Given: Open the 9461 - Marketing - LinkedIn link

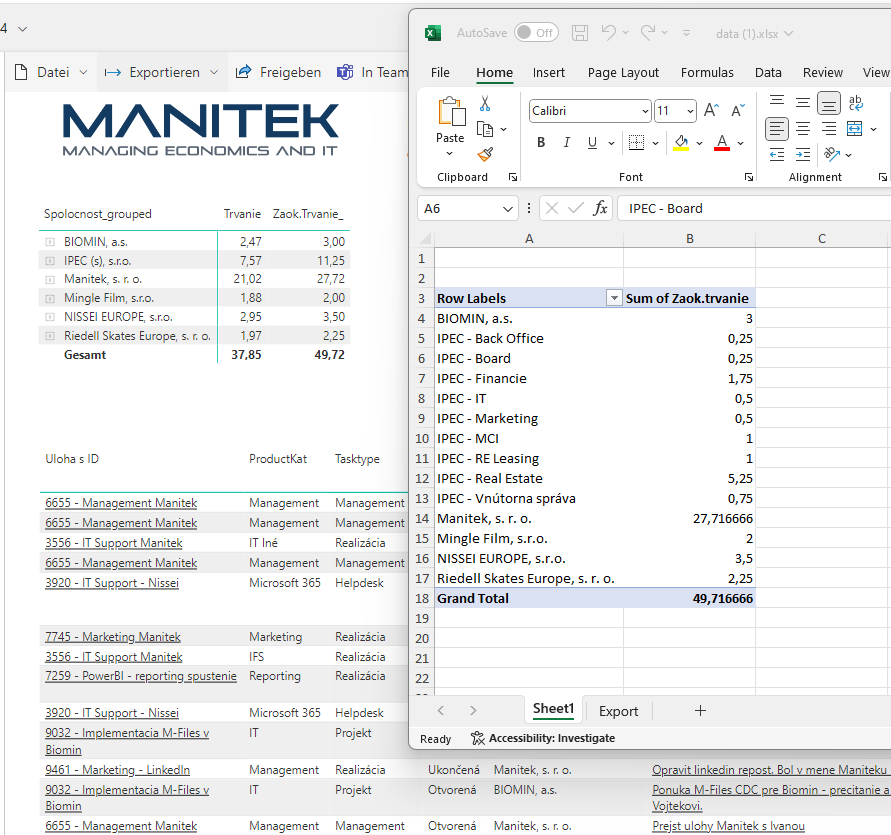Looking at the screenshot, I should click(x=118, y=770).
